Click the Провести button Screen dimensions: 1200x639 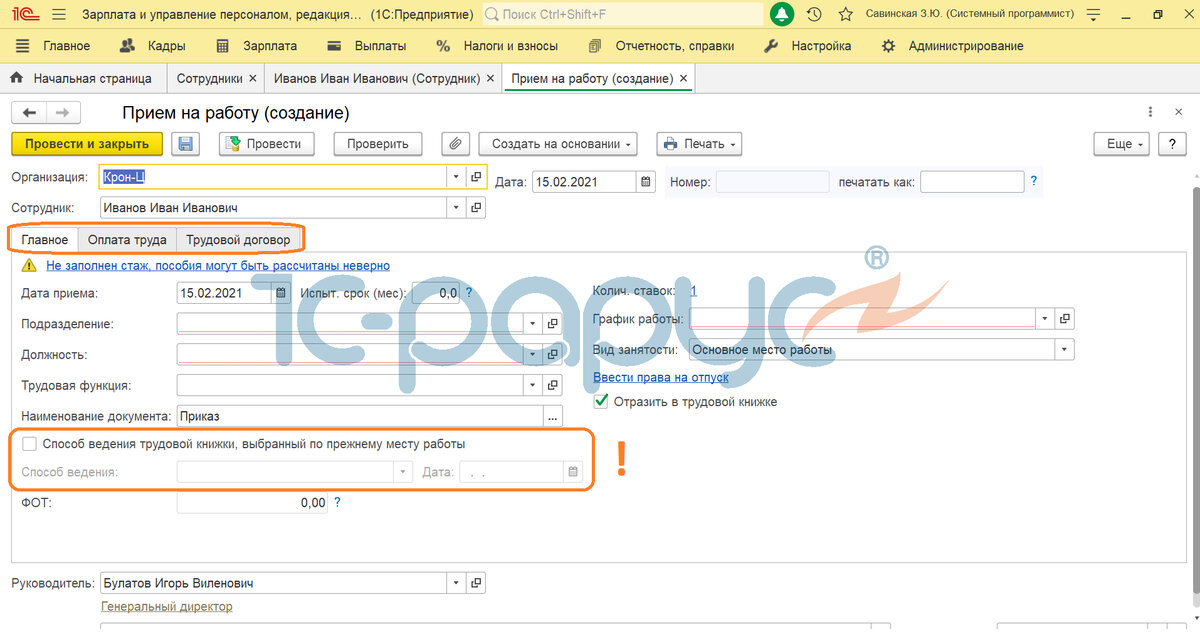click(266, 144)
